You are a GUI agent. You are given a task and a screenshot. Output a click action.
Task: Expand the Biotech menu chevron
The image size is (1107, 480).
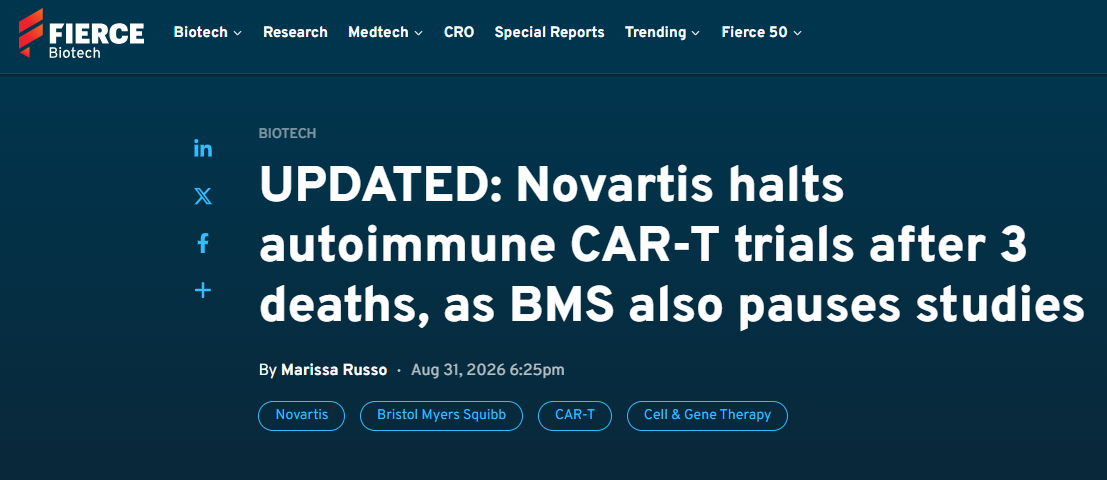(x=237, y=32)
